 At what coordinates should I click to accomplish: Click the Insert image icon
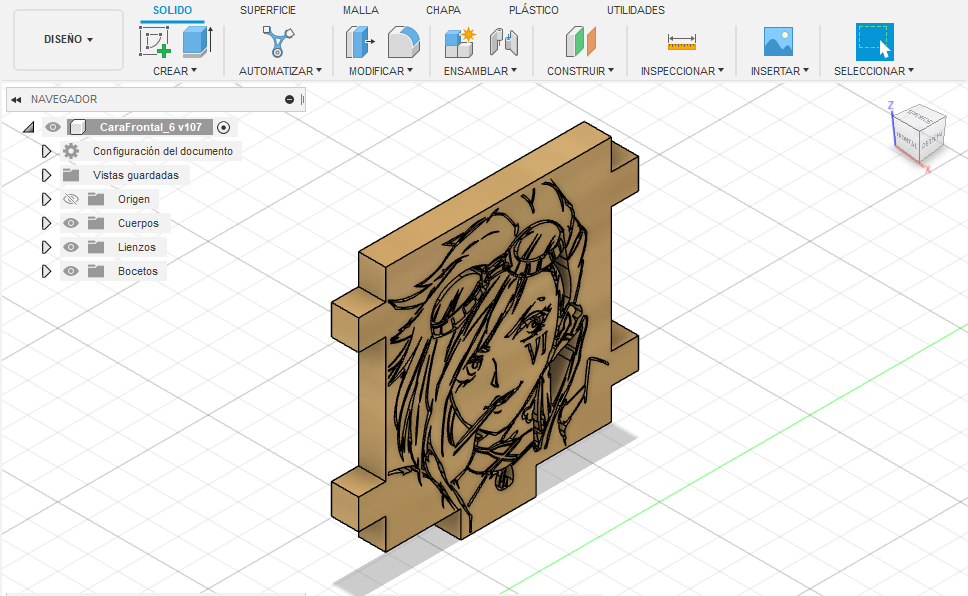778,42
